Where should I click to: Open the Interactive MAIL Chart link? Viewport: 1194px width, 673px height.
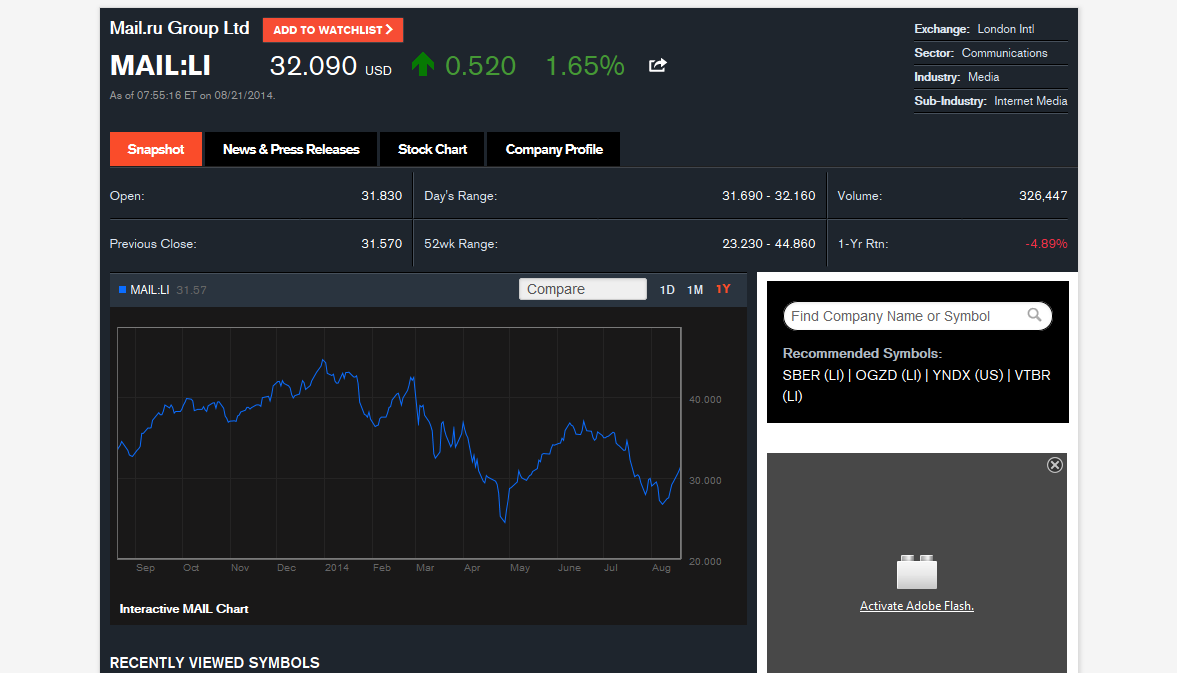(184, 609)
